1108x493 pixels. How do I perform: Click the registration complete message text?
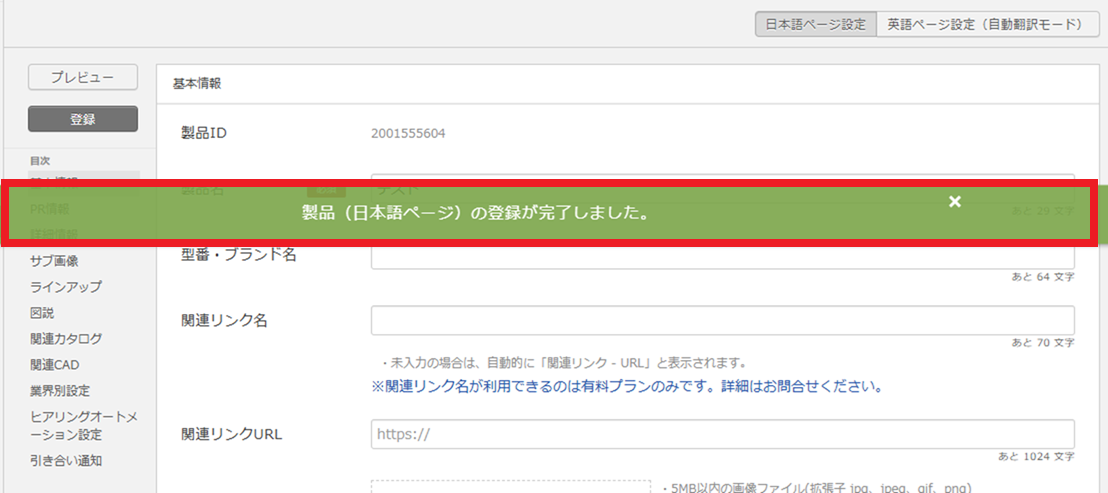[475, 213]
